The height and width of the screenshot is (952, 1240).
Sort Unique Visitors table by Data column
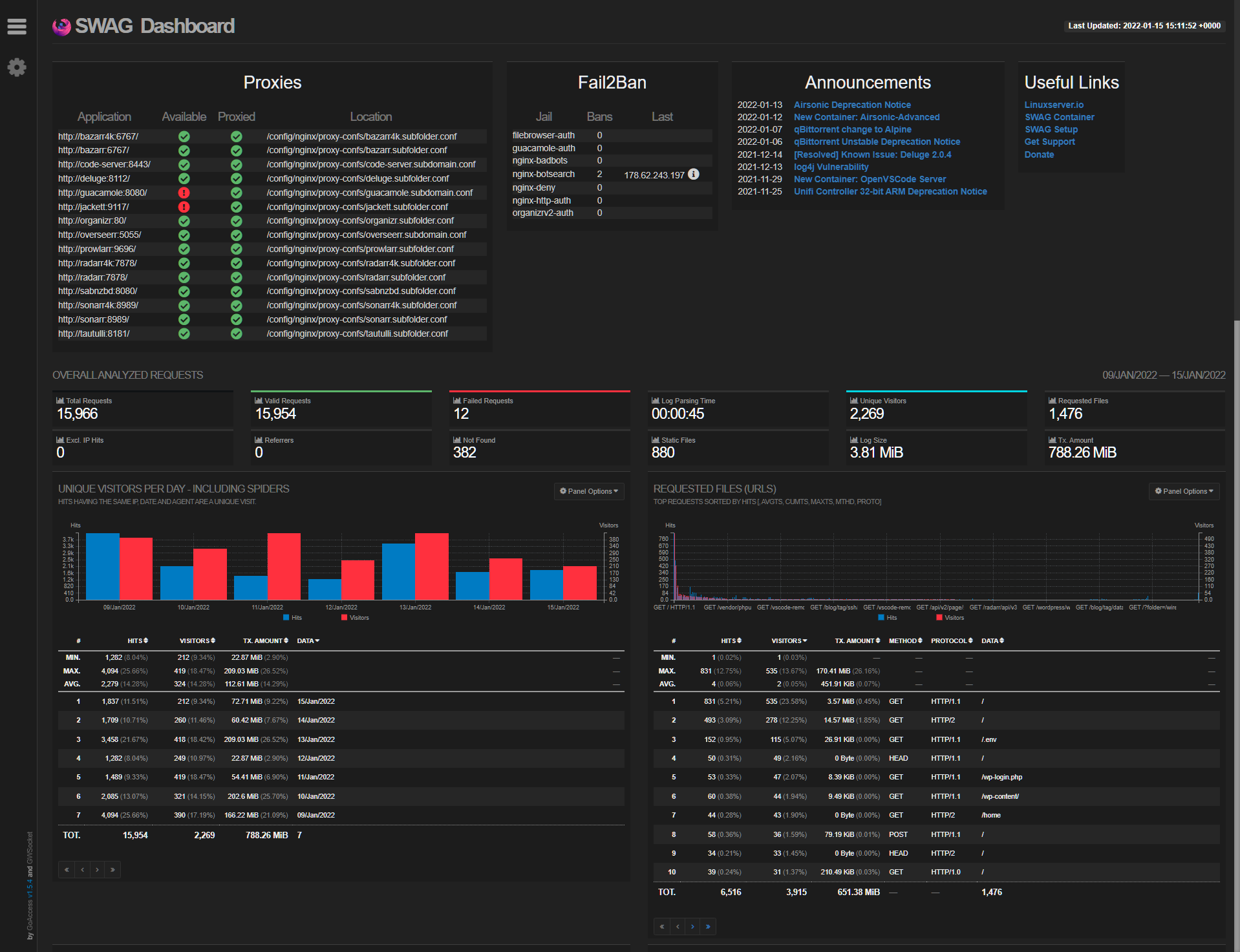click(308, 641)
